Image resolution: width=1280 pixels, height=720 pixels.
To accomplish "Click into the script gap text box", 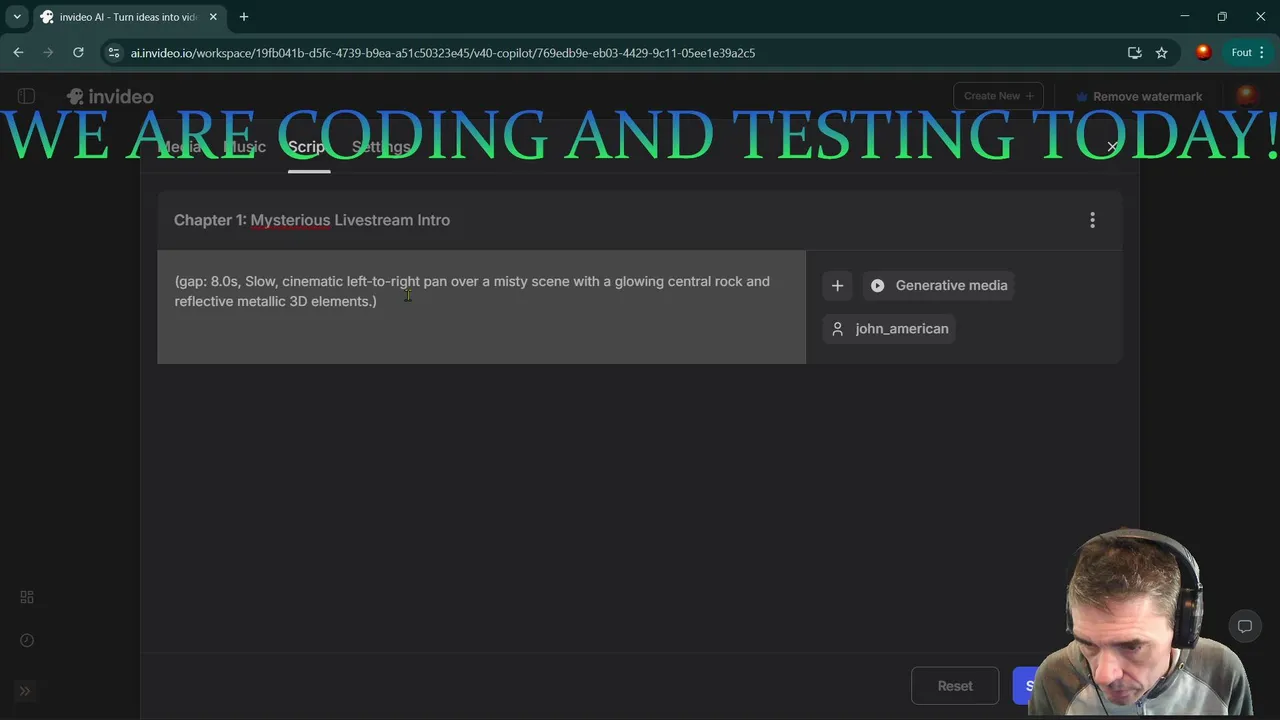I will coord(481,306).
